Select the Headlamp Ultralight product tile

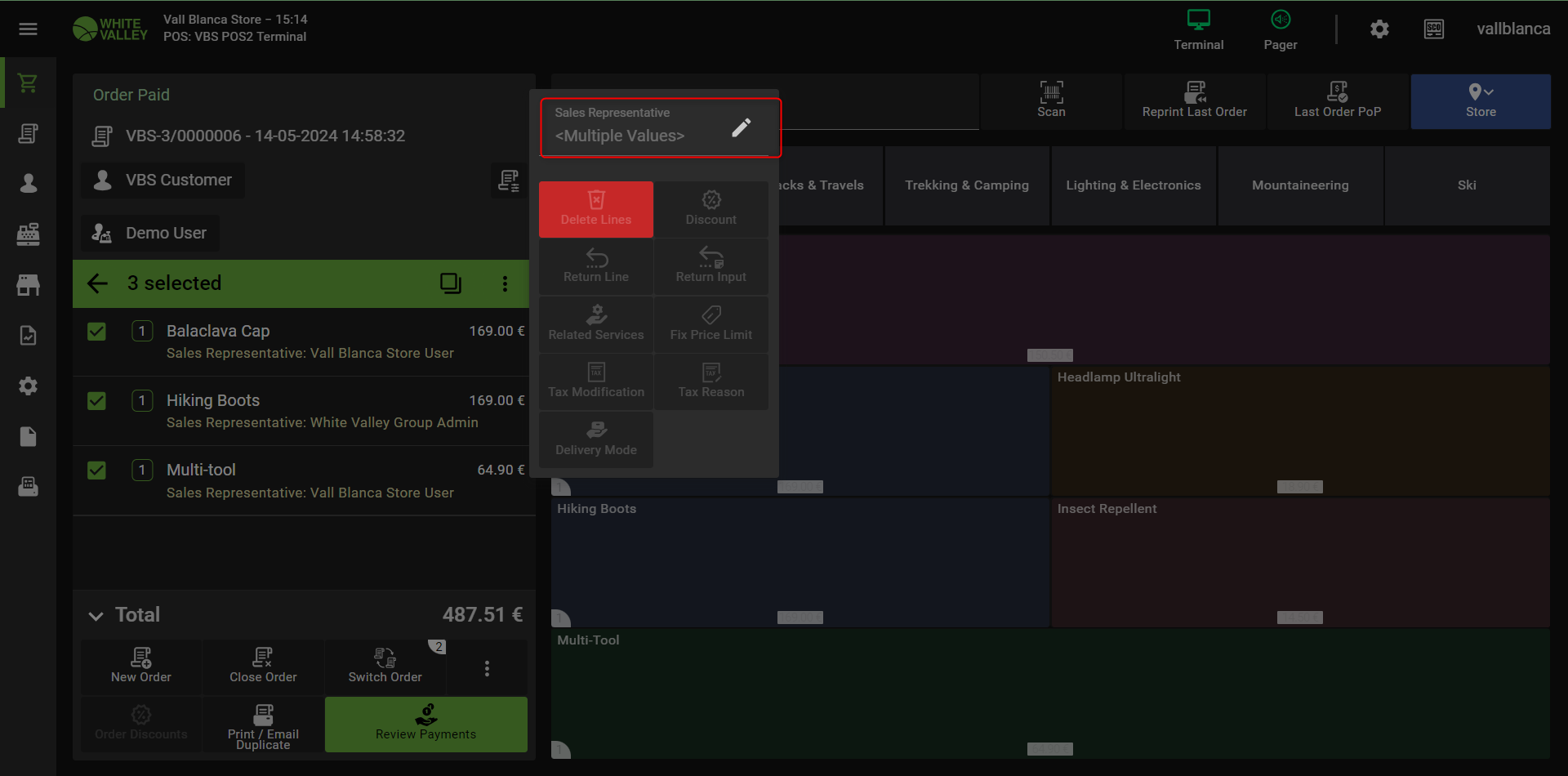1298,430
